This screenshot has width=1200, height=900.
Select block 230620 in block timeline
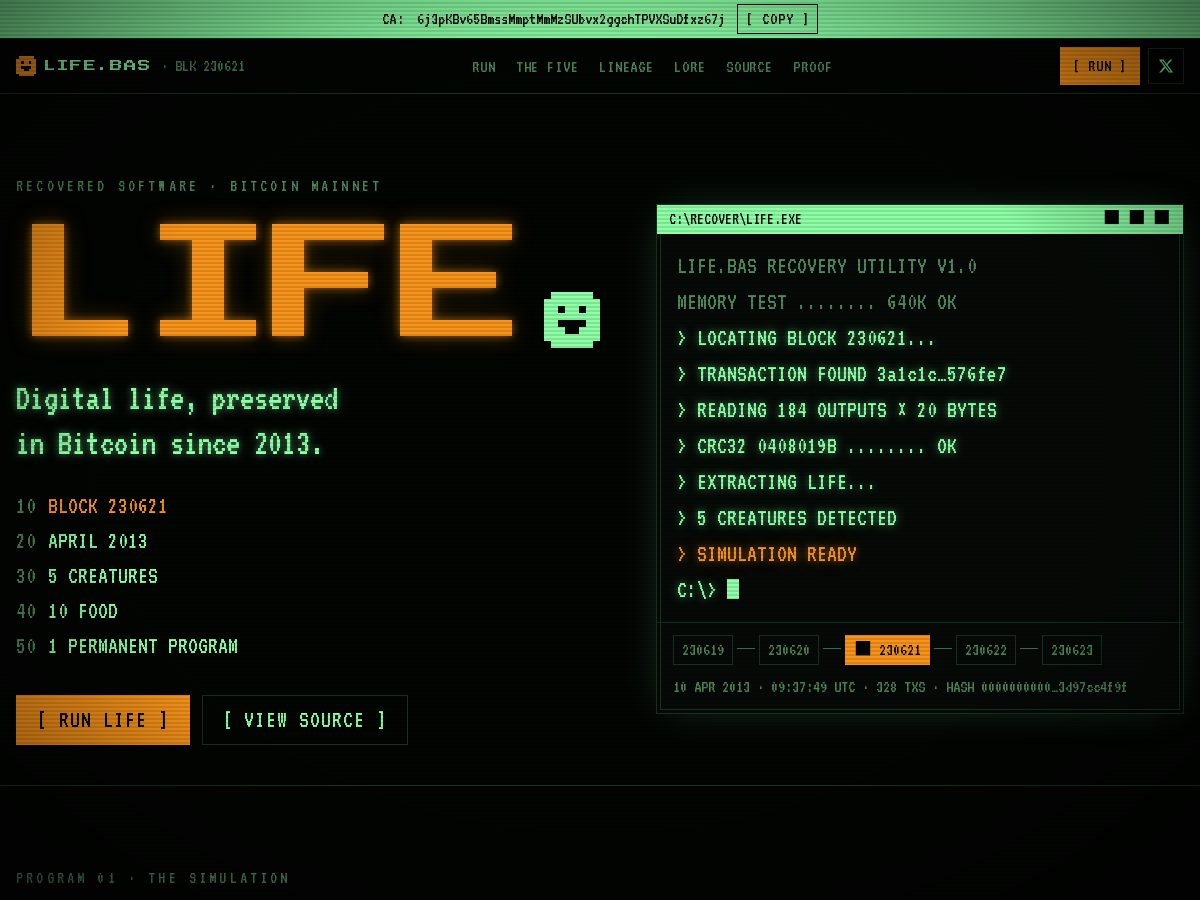(789, 650)
